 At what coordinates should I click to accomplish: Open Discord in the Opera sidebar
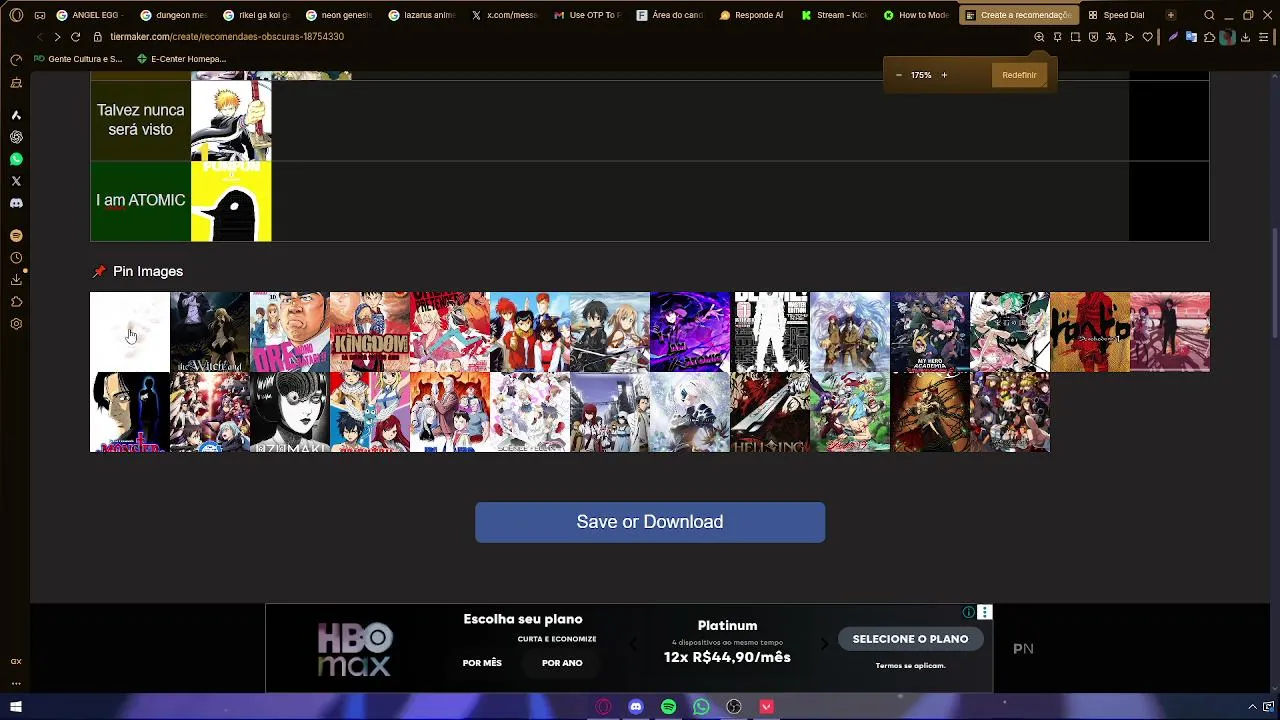pos(16,203)
